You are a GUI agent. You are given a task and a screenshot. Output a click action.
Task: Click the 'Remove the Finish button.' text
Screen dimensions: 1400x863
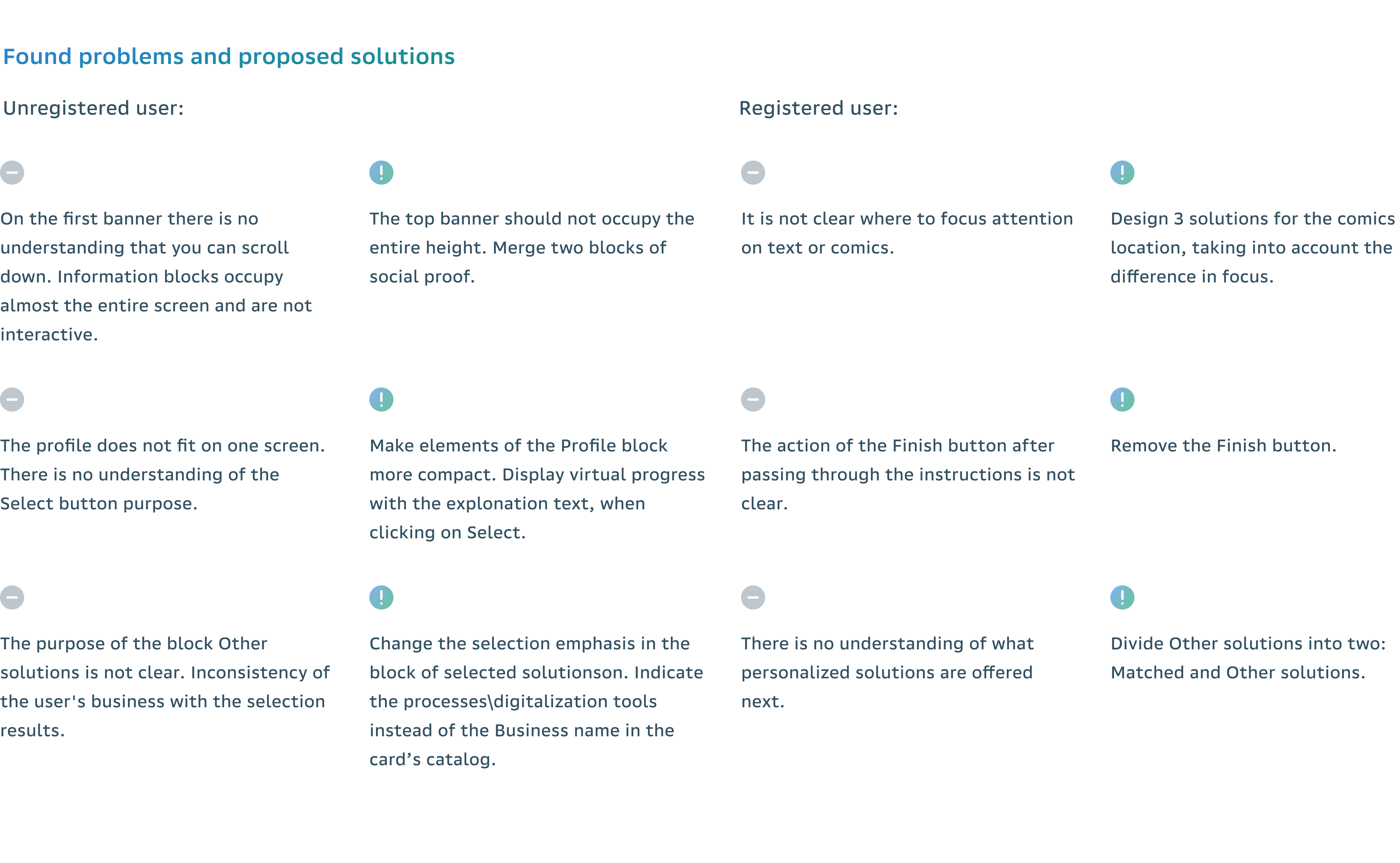click(1223, 446)
